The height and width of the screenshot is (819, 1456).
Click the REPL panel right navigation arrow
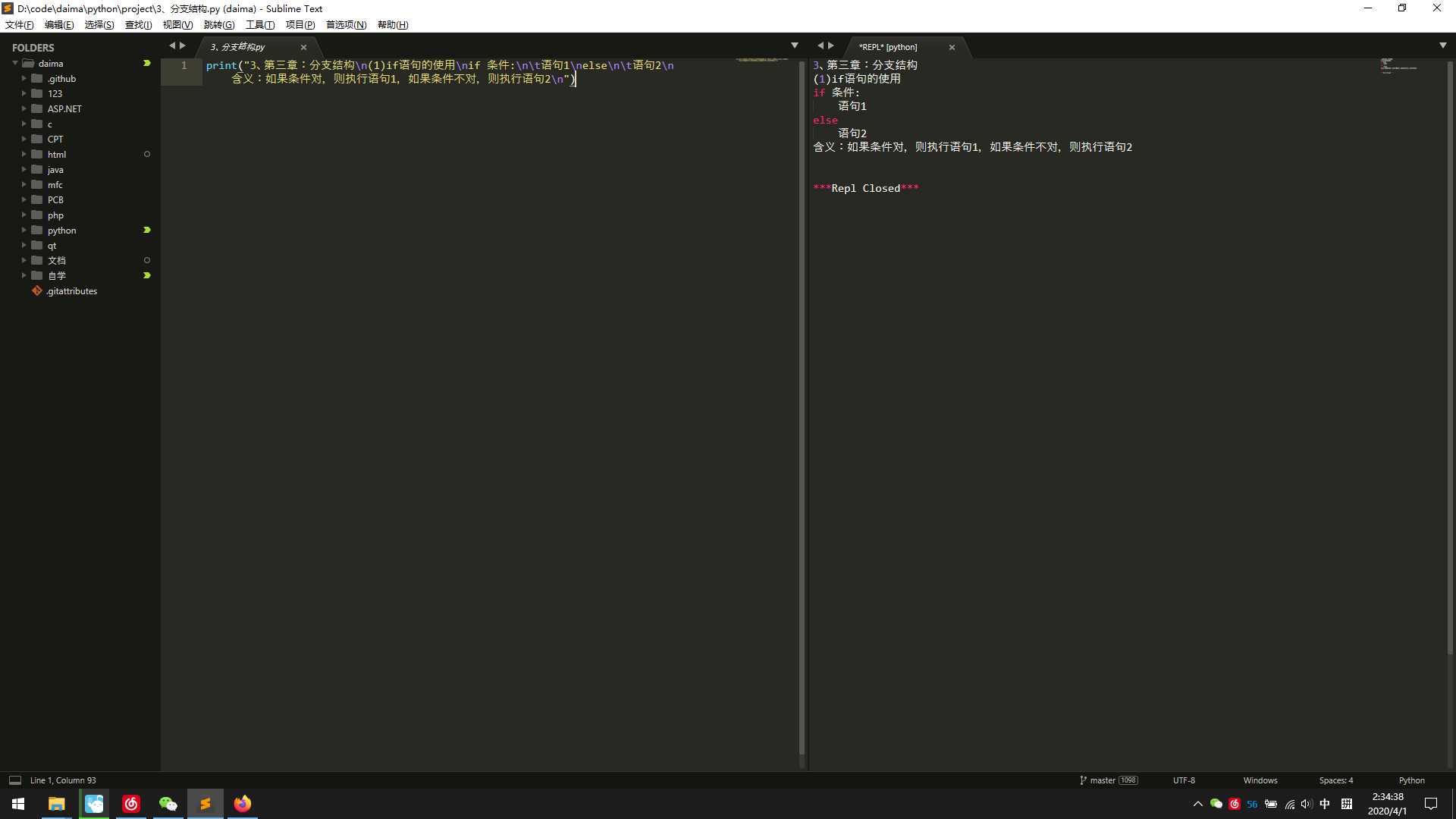point(831,46)
